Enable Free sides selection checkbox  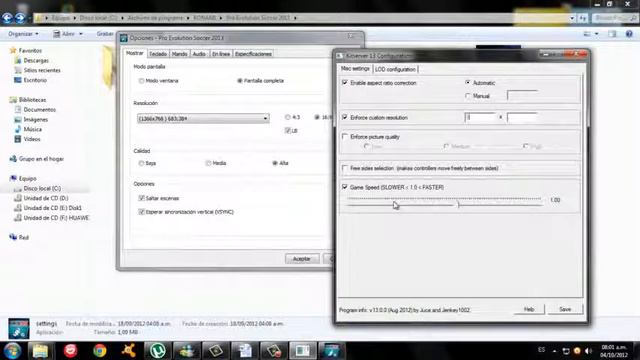click(x=345, y=168)
